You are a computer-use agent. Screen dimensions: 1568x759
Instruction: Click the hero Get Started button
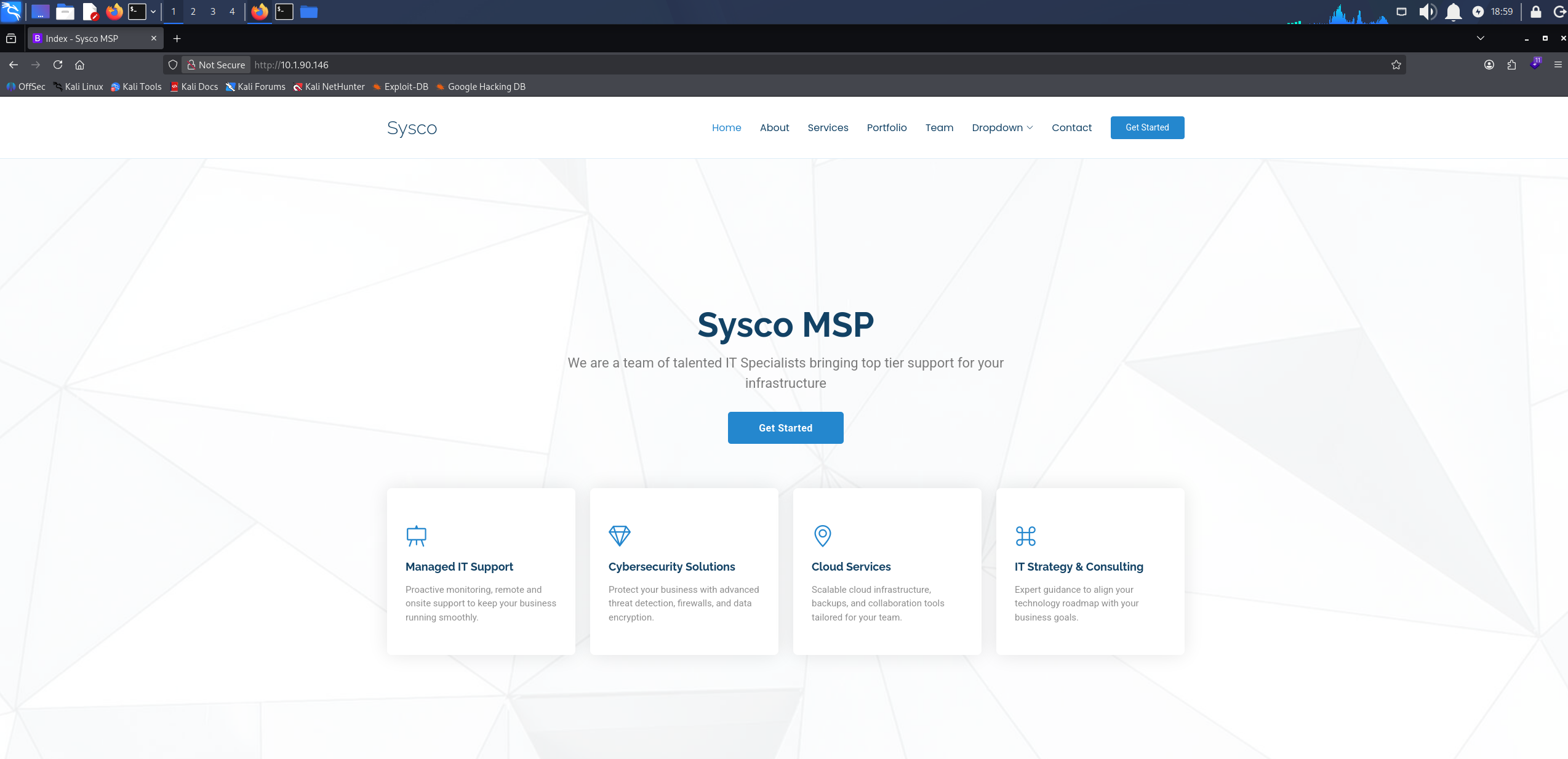pos(785,428)
